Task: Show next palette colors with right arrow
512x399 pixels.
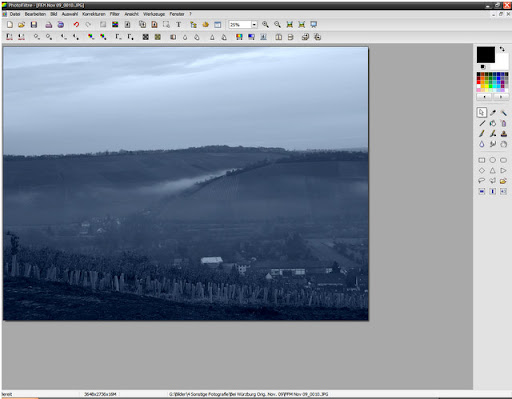Action: point(501,97)
